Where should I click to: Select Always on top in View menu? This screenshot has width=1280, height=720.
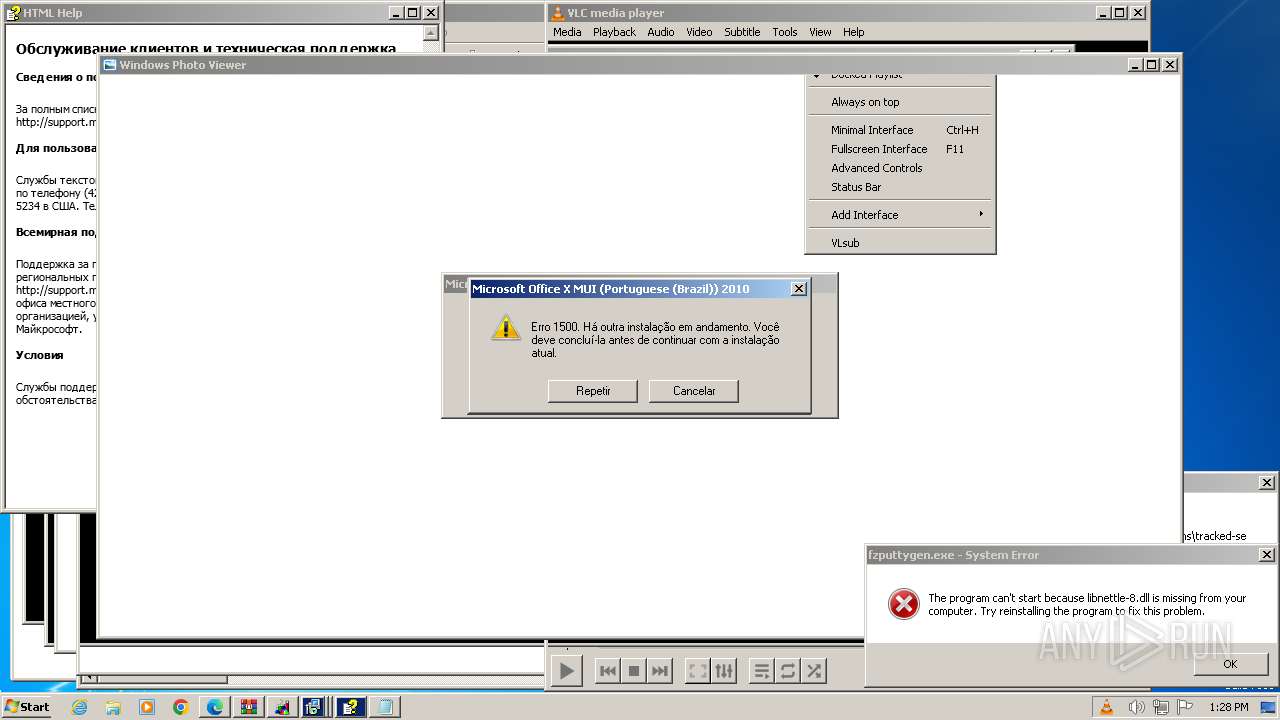tap(900, 102)
